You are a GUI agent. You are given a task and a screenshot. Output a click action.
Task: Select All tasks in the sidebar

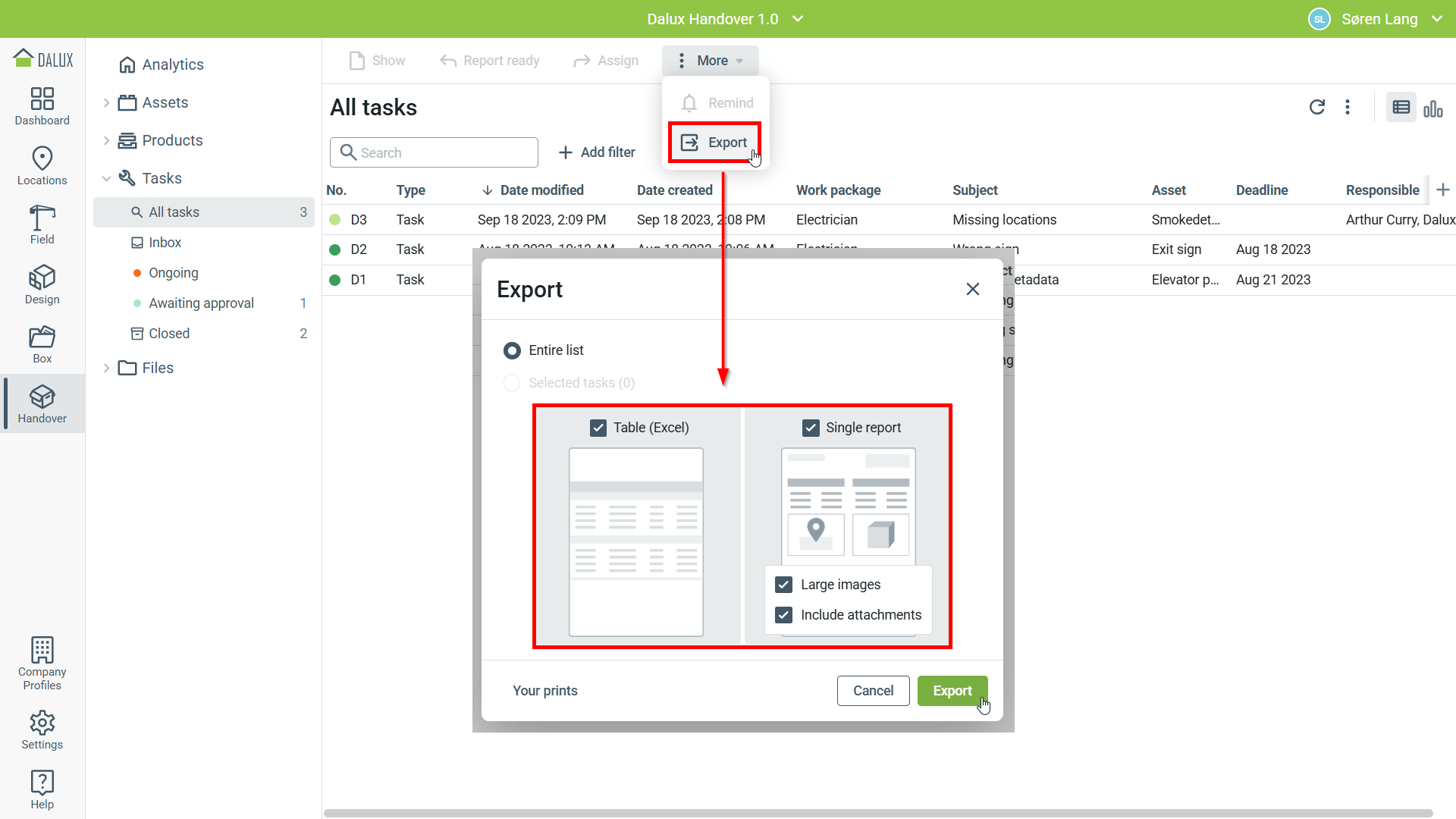[203, 212]
